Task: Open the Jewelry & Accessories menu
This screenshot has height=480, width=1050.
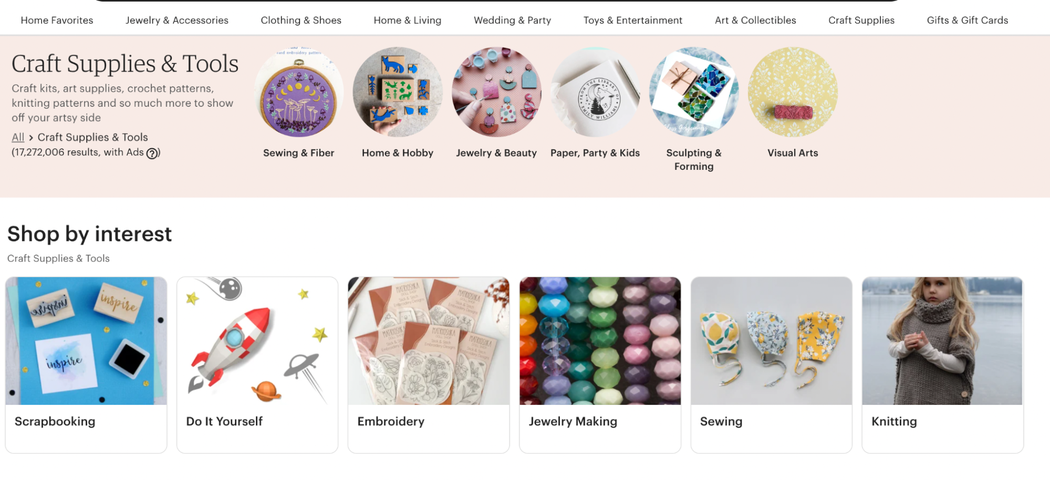Action: [x=177, y=20]
